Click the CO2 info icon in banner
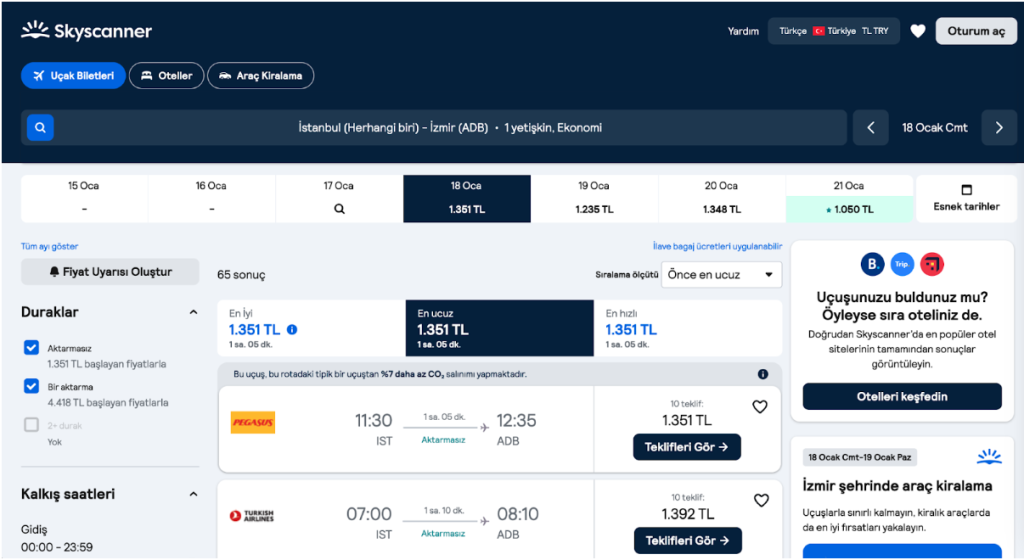This screenshot has width=1024, height=560. pos(762,374)
